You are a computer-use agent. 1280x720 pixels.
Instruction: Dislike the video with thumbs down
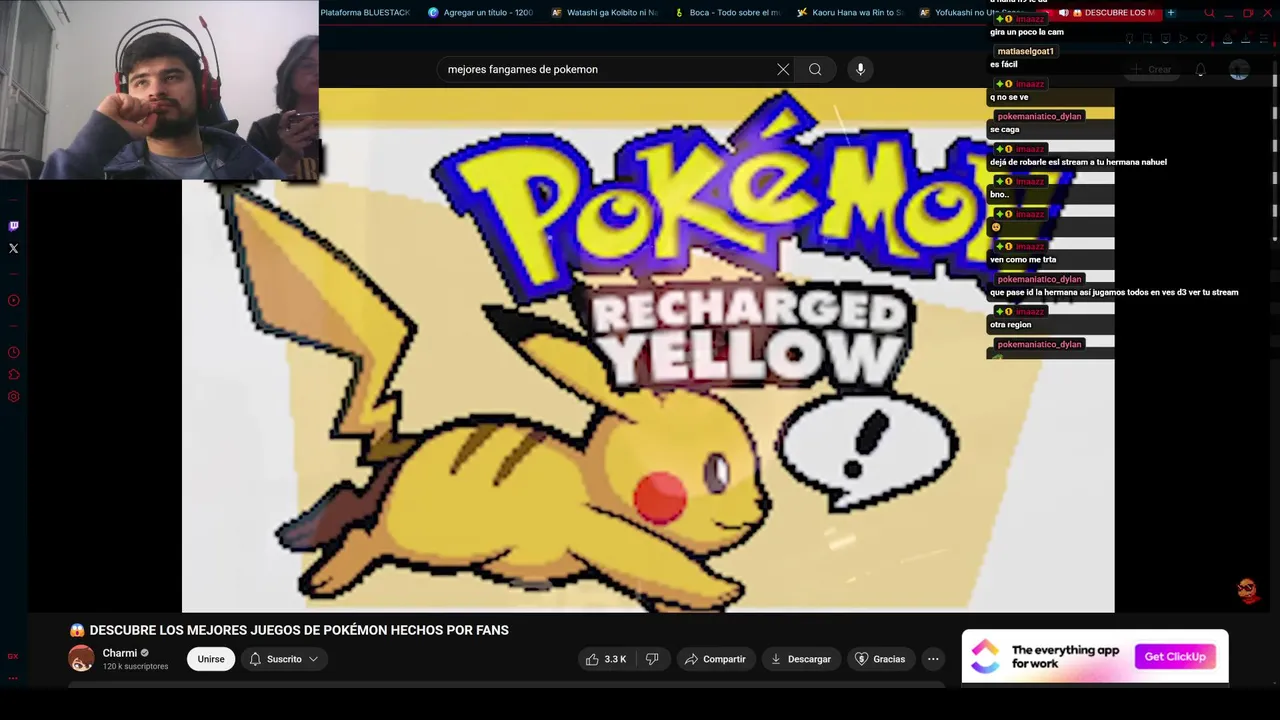[x=652, y=659]
